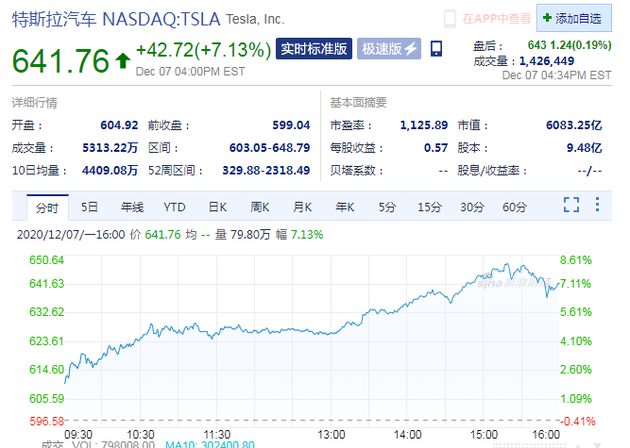
Task: Click the Tesla, Inc. company name
Action: (x=255, y=19)
